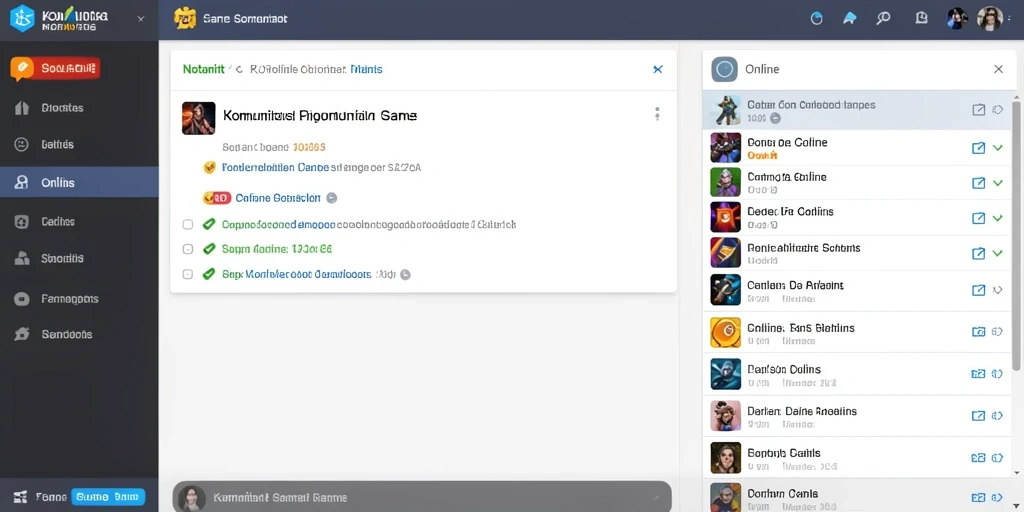The width and height of the screenshot is (1024, 512).
Task: Open the "Cedites" sidebar item
Action: tap(79, 221)
